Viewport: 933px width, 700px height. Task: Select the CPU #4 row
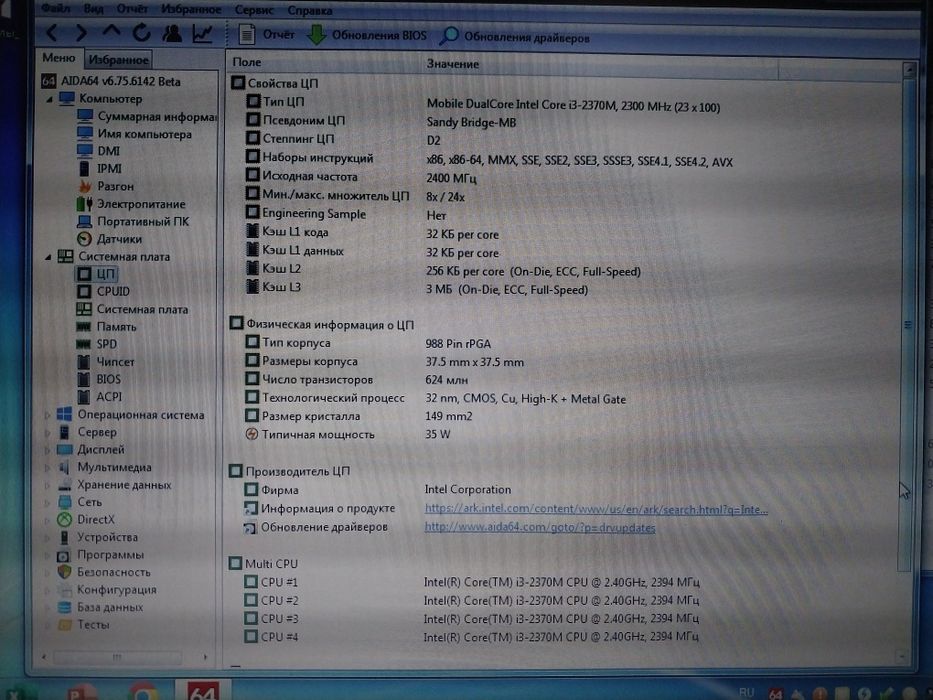point(471,637)
